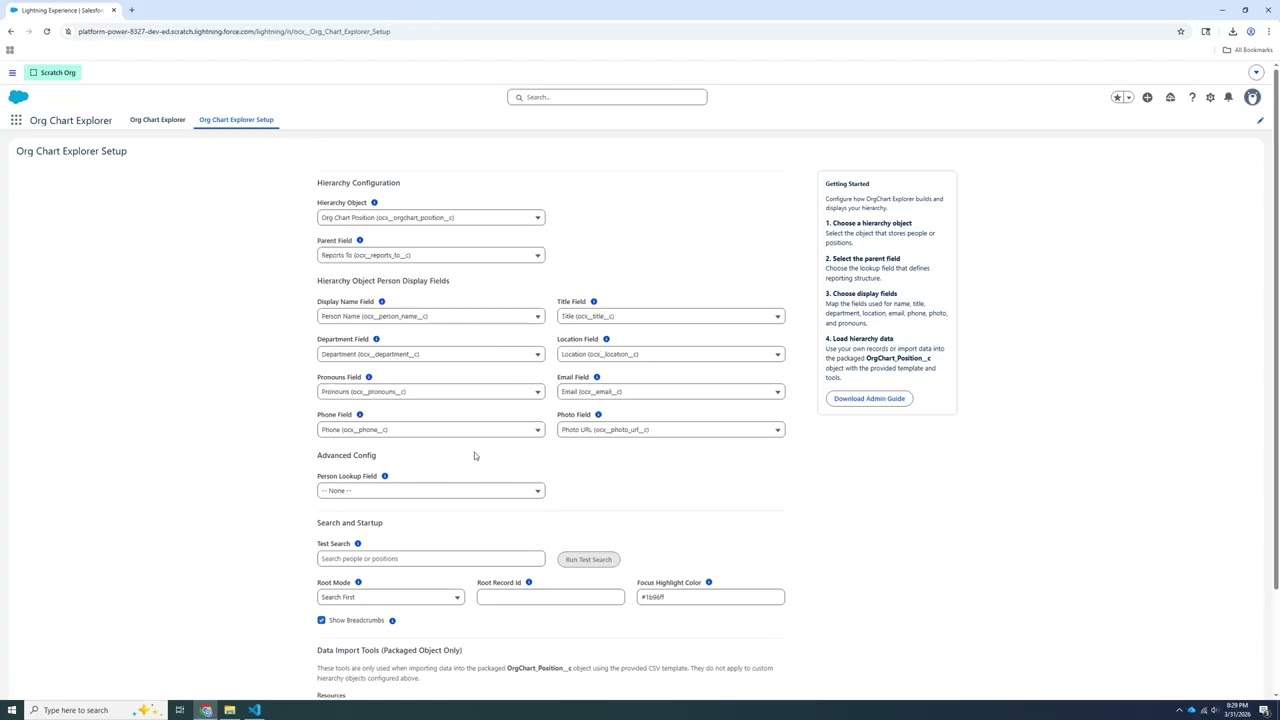Show info tooltip for Root Mode
This screenshot has width=1280, height=720.
click(358, 582)
